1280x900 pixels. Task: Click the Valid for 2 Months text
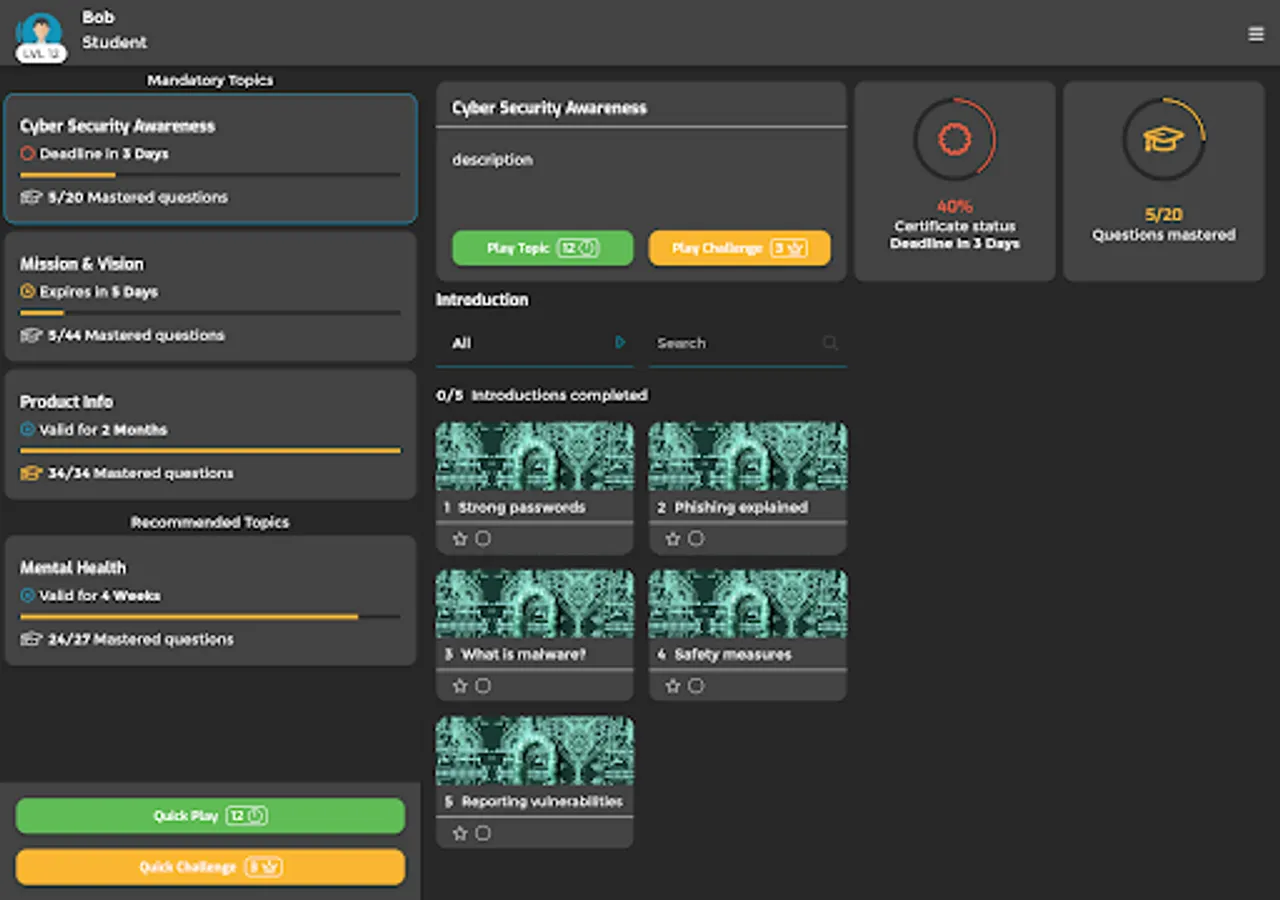pos(104,430)
